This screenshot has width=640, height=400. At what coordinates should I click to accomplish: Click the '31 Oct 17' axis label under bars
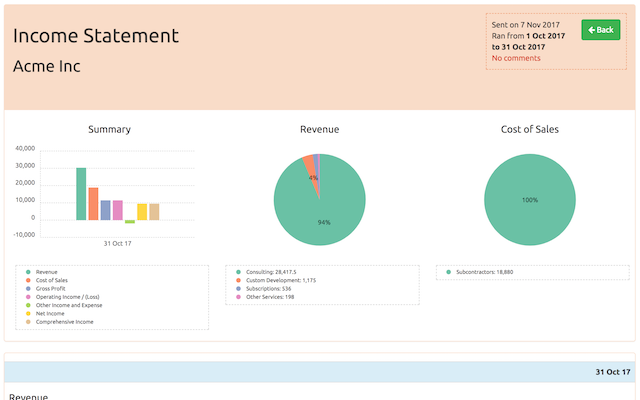pyautogui.click(x=118, y=243)
